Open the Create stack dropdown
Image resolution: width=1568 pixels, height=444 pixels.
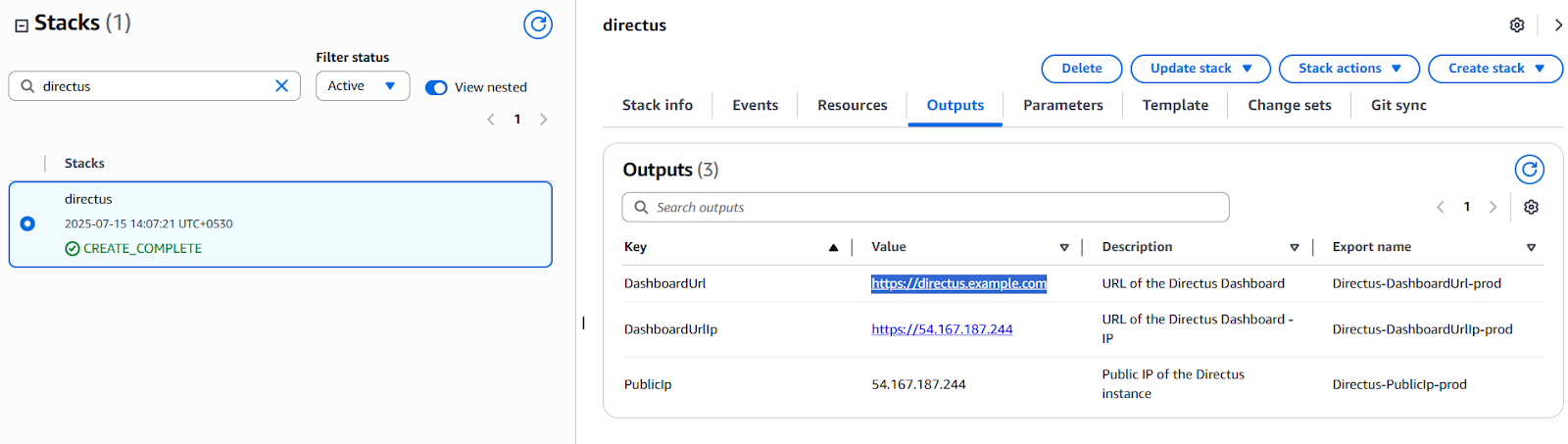[1495, 69]
